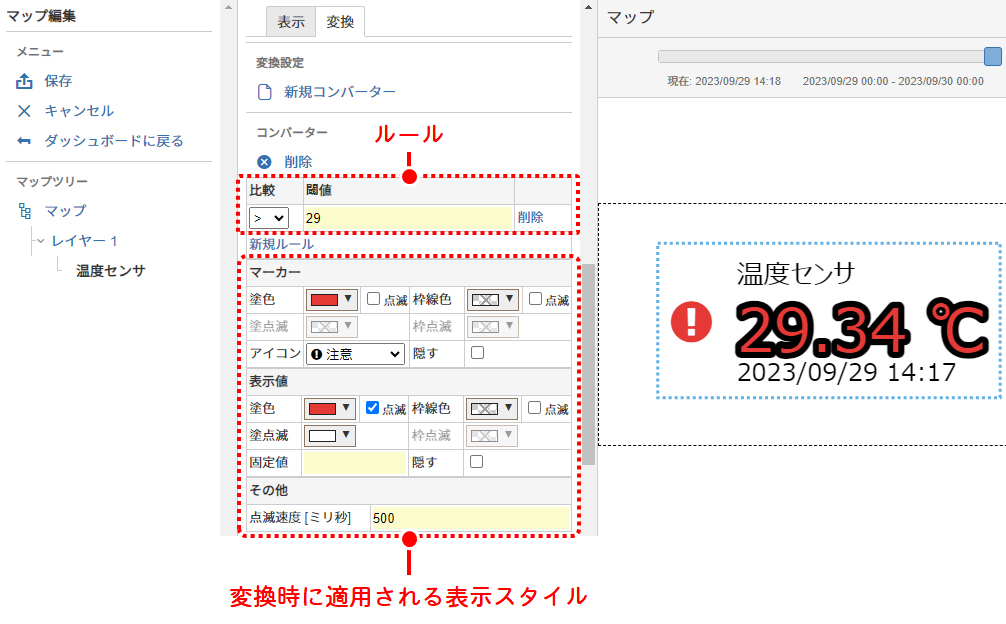Select レイヤー 1 in the map tree

coord(85,240)
